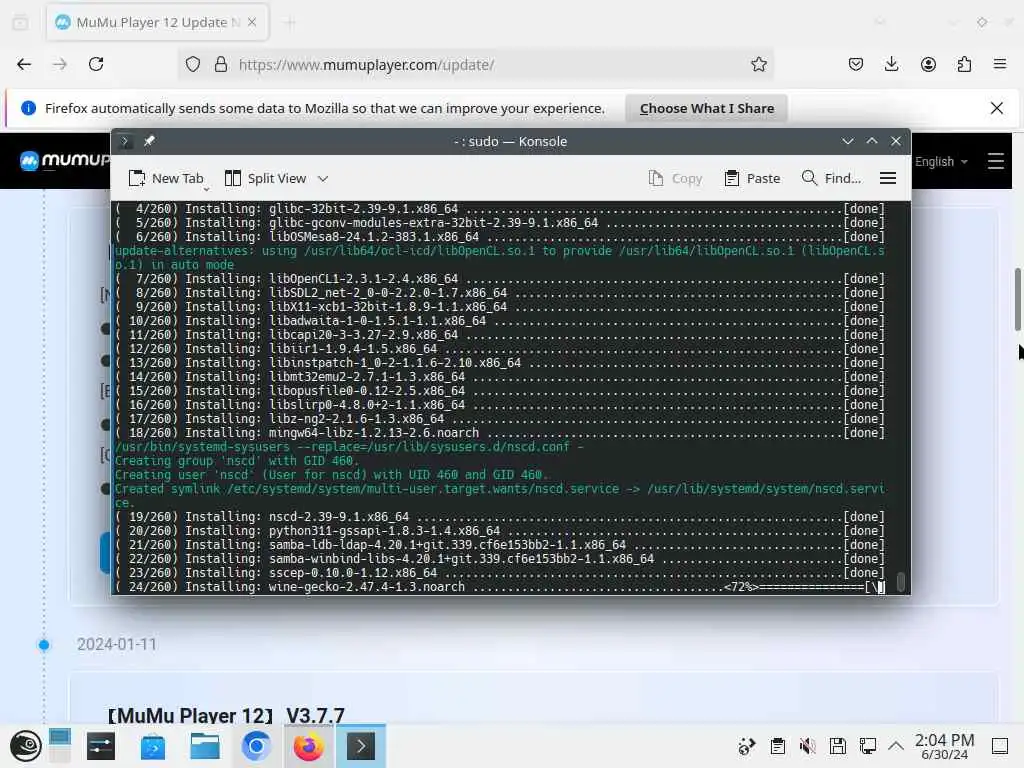Open the Firefox account icon
The width and height of the screenshot is (1024, 768).
(x=928, y=64)
